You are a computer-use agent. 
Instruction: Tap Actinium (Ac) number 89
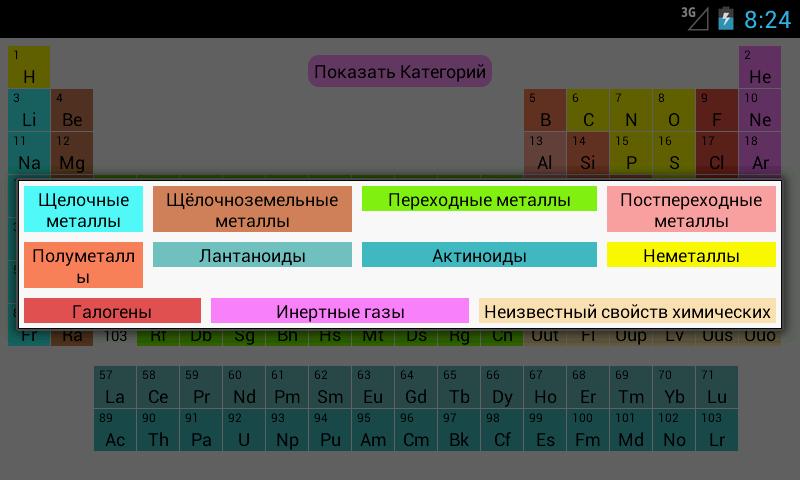pyautogui.click(x=115, y=430)
